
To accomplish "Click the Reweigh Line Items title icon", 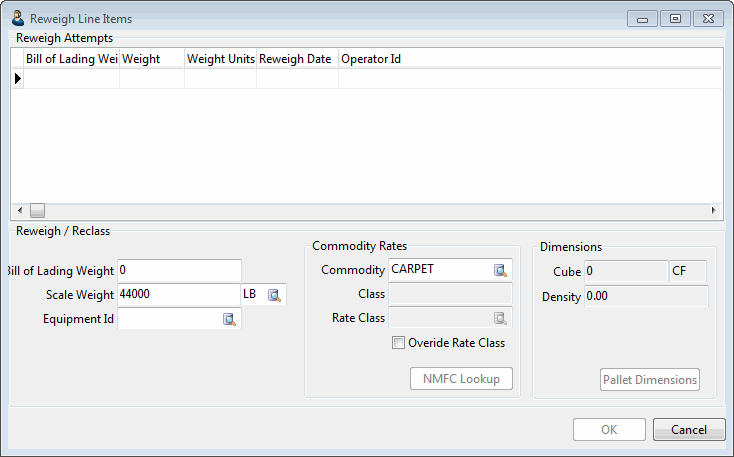I will pos(17,18).
